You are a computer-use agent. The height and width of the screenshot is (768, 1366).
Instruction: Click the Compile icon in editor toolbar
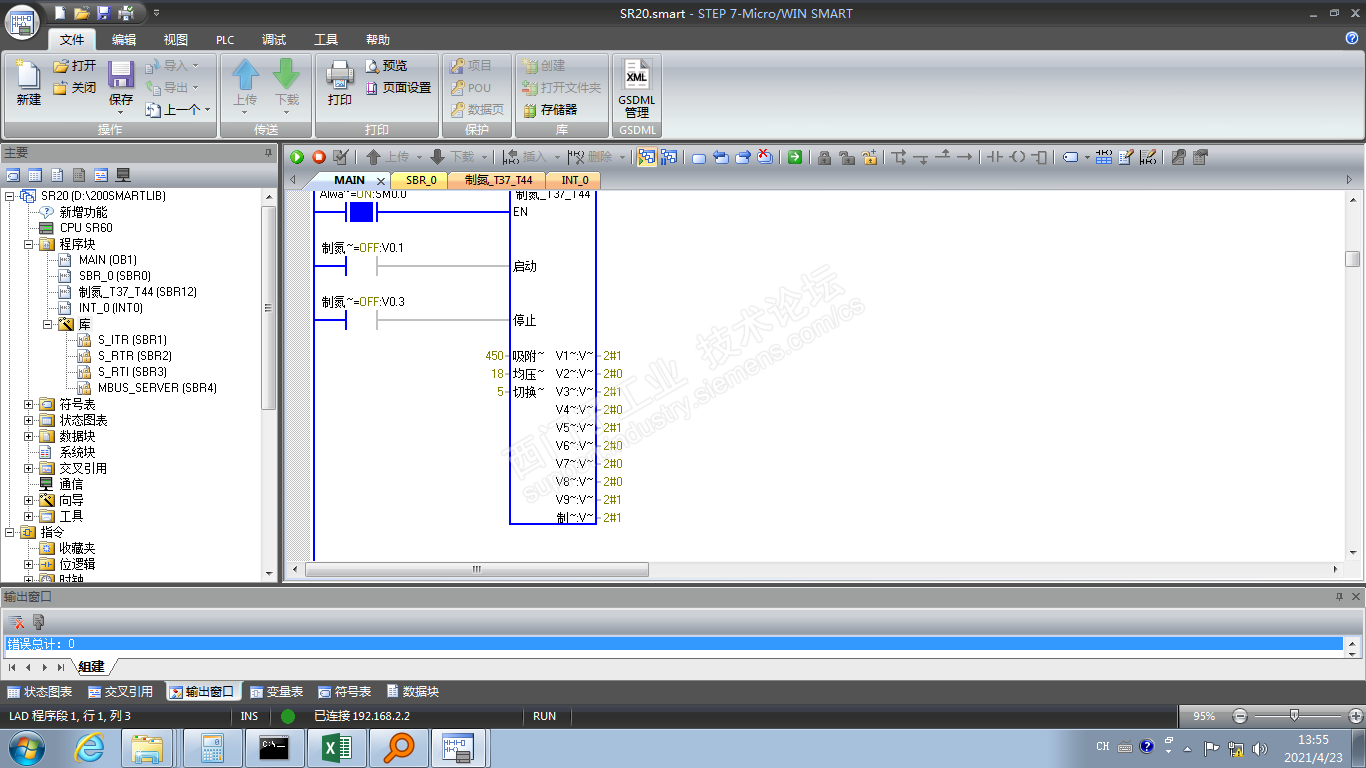pyautogui.click(x=341, y=157)
